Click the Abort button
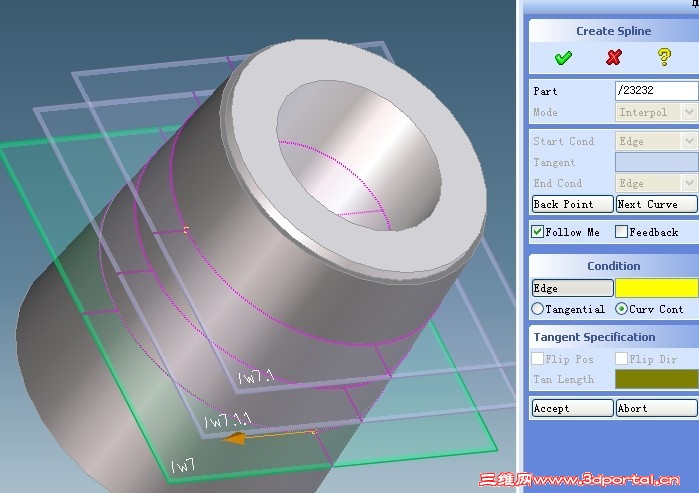 pyautogui.click(x=657, y=408)
